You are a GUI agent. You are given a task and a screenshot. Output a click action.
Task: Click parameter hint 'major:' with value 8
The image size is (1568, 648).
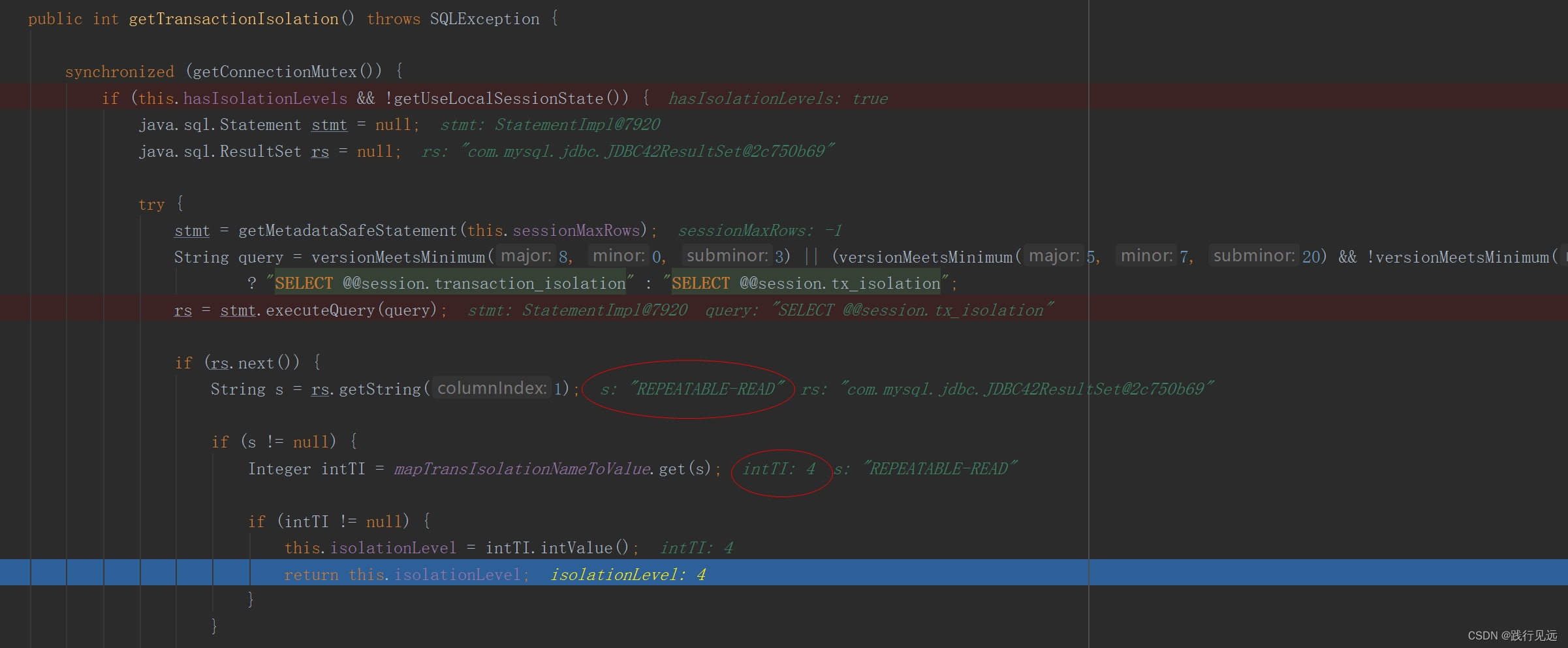526,255
